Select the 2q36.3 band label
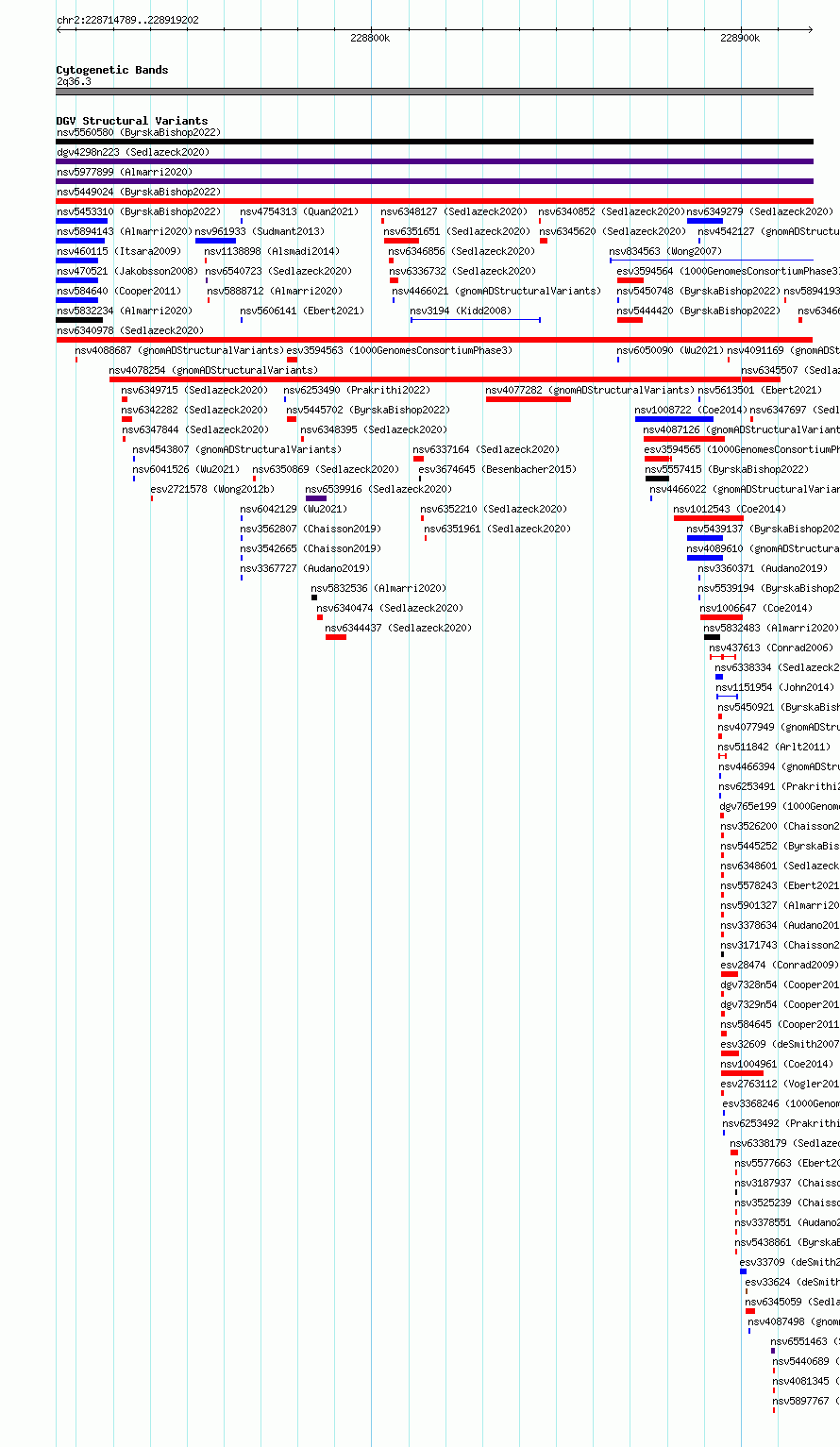This screenshot has width=840, height=1447. (74, 81)
